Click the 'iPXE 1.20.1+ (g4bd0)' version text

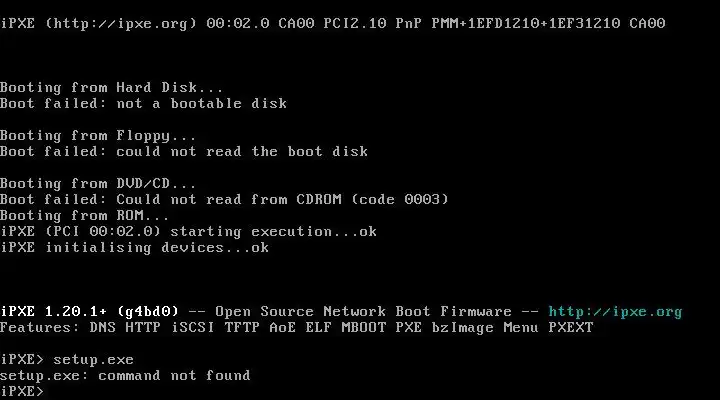tap(89, 312)
